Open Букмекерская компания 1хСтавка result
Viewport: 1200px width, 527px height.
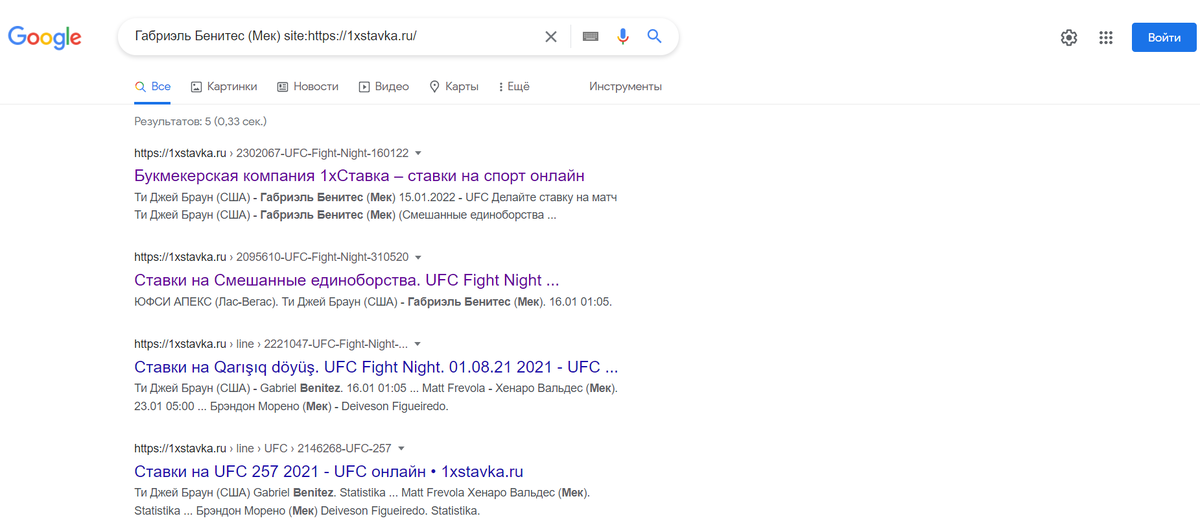pyautogui.click(x=359, y=176)
